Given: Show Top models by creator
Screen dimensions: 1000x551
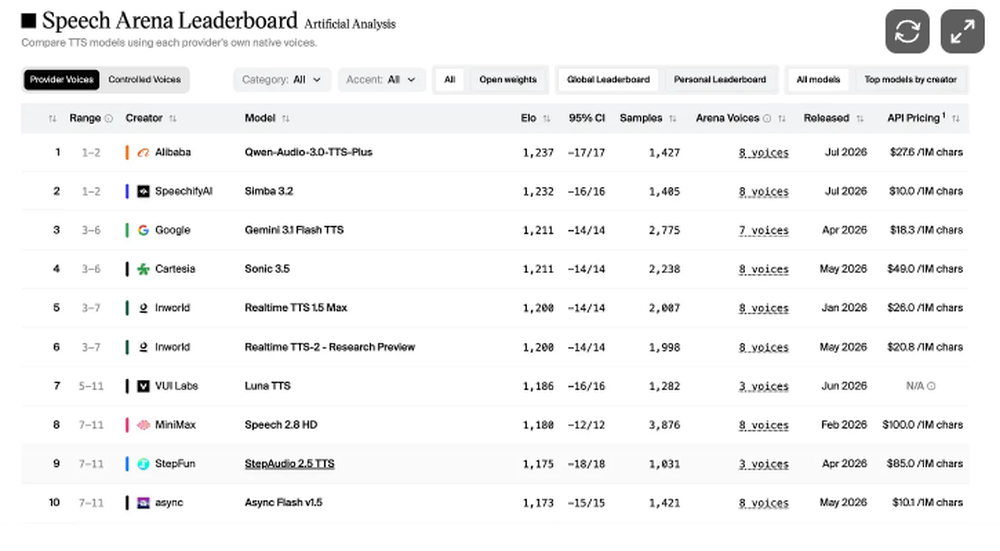Looking at the screenshot, I should [x=910, y=80].
